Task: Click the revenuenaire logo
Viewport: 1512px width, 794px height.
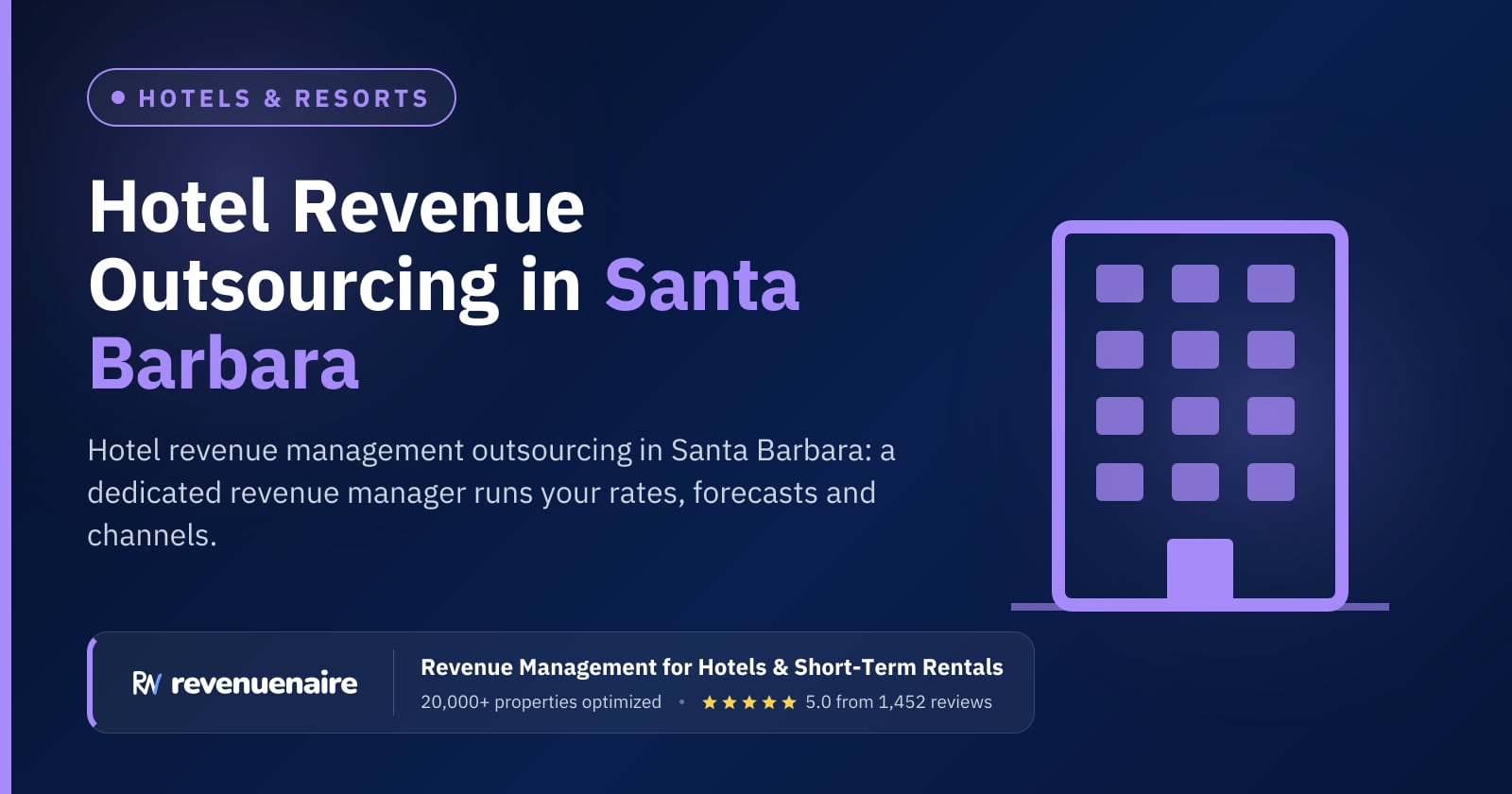Action: (x=245, y=682)
